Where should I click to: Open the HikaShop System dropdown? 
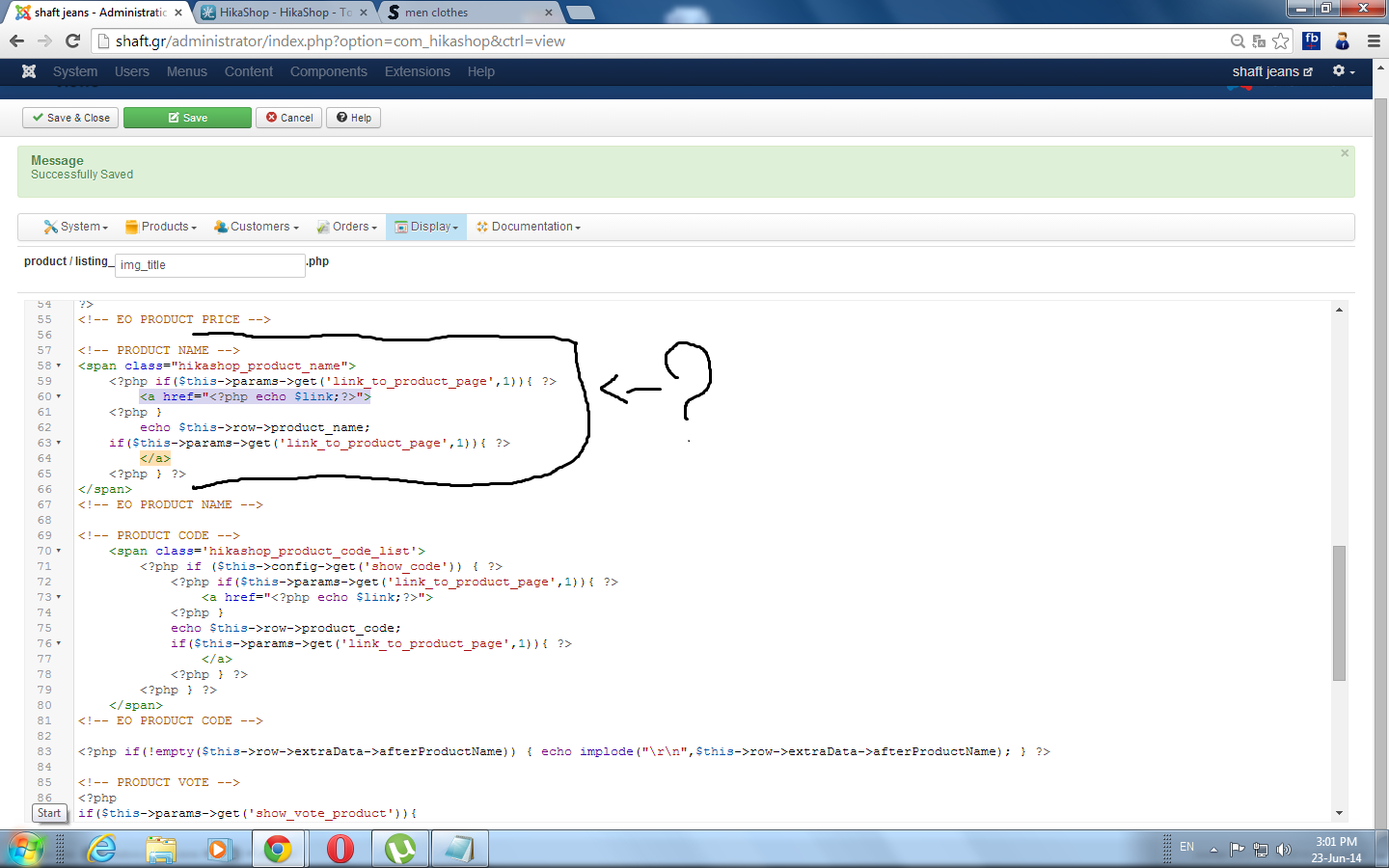(x=75, y=227)
